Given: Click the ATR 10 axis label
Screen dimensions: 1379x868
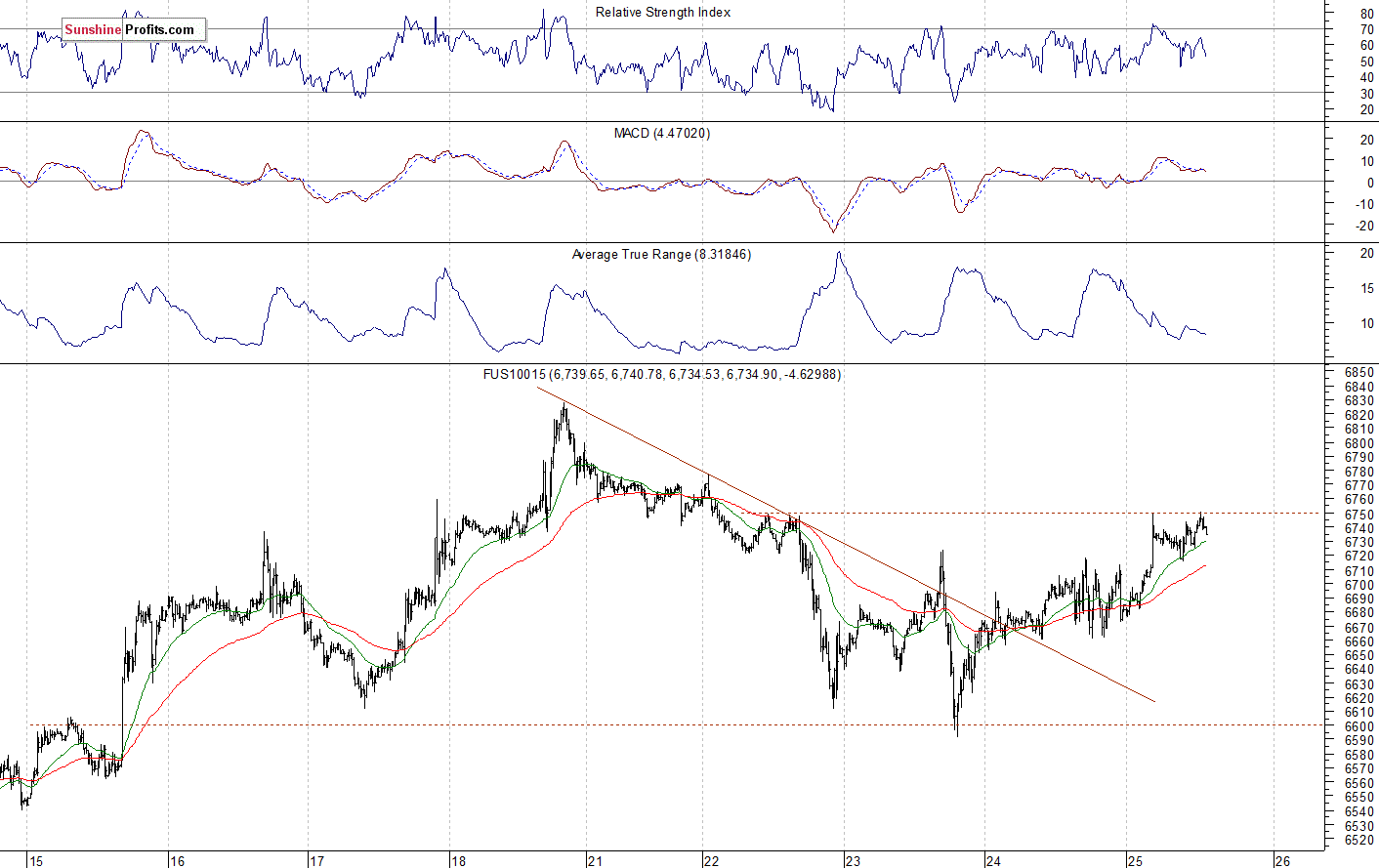Looking at the screenshot, I should [x=1367, y=323].
